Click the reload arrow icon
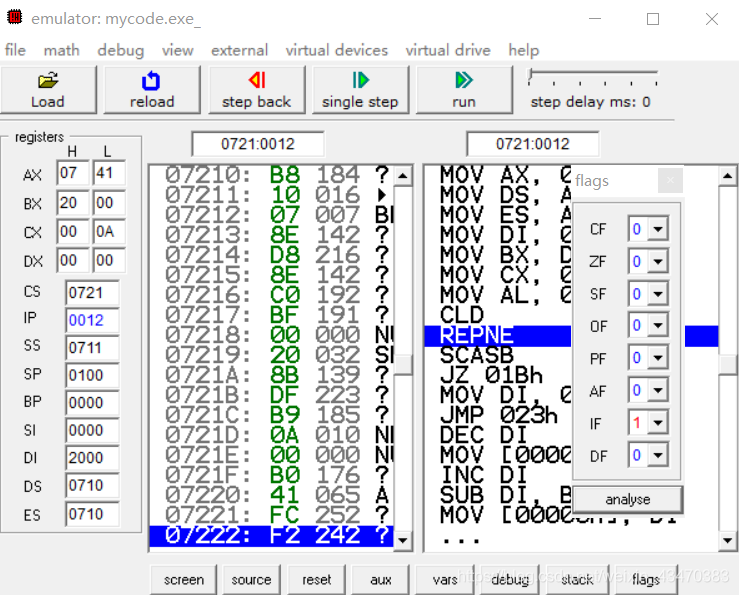The height and width of the screenshot is (595, 739). 151,81
